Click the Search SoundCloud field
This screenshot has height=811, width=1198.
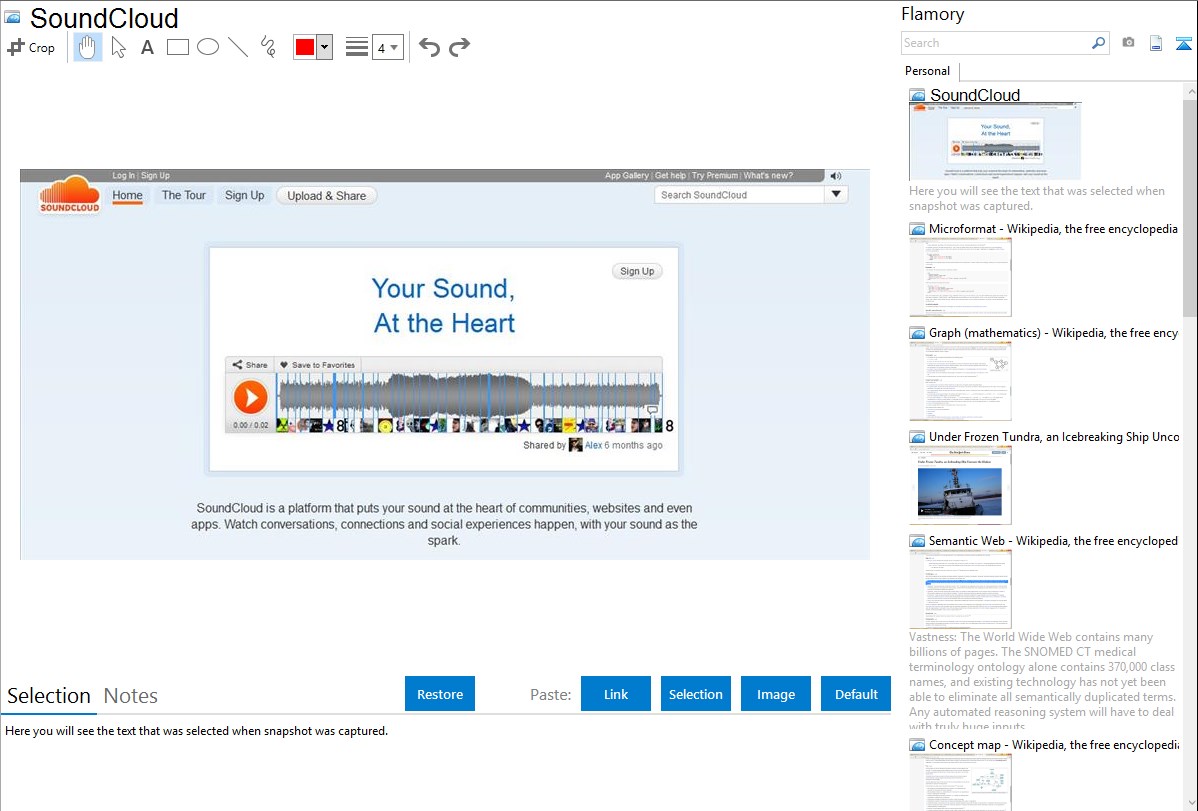[x=740, y=195]
